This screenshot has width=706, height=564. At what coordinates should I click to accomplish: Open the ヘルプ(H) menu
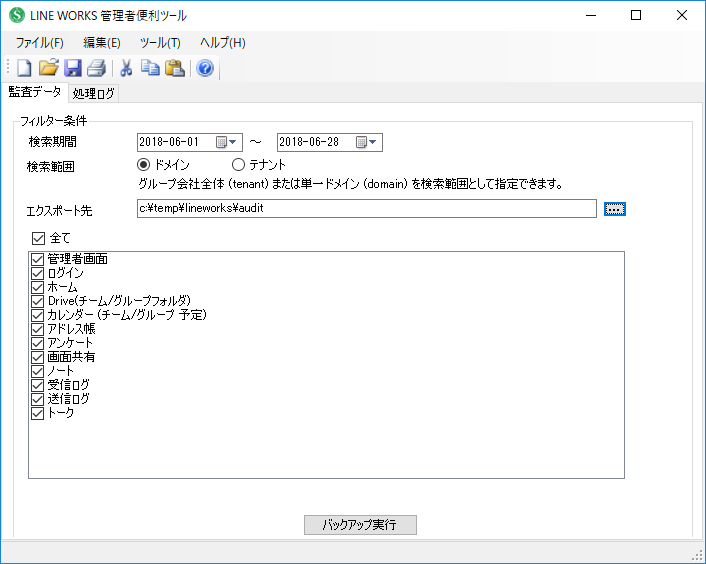point(223,43)
